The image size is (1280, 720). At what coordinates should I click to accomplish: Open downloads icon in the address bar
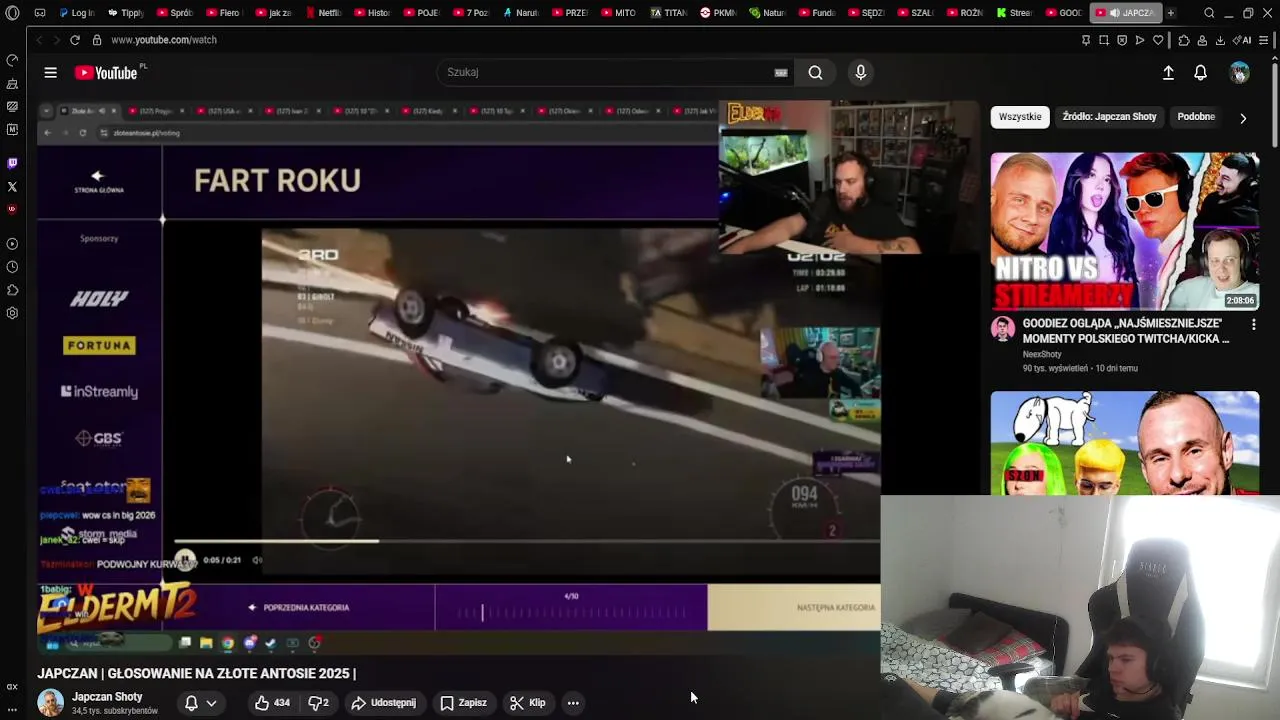[1220, 40]
